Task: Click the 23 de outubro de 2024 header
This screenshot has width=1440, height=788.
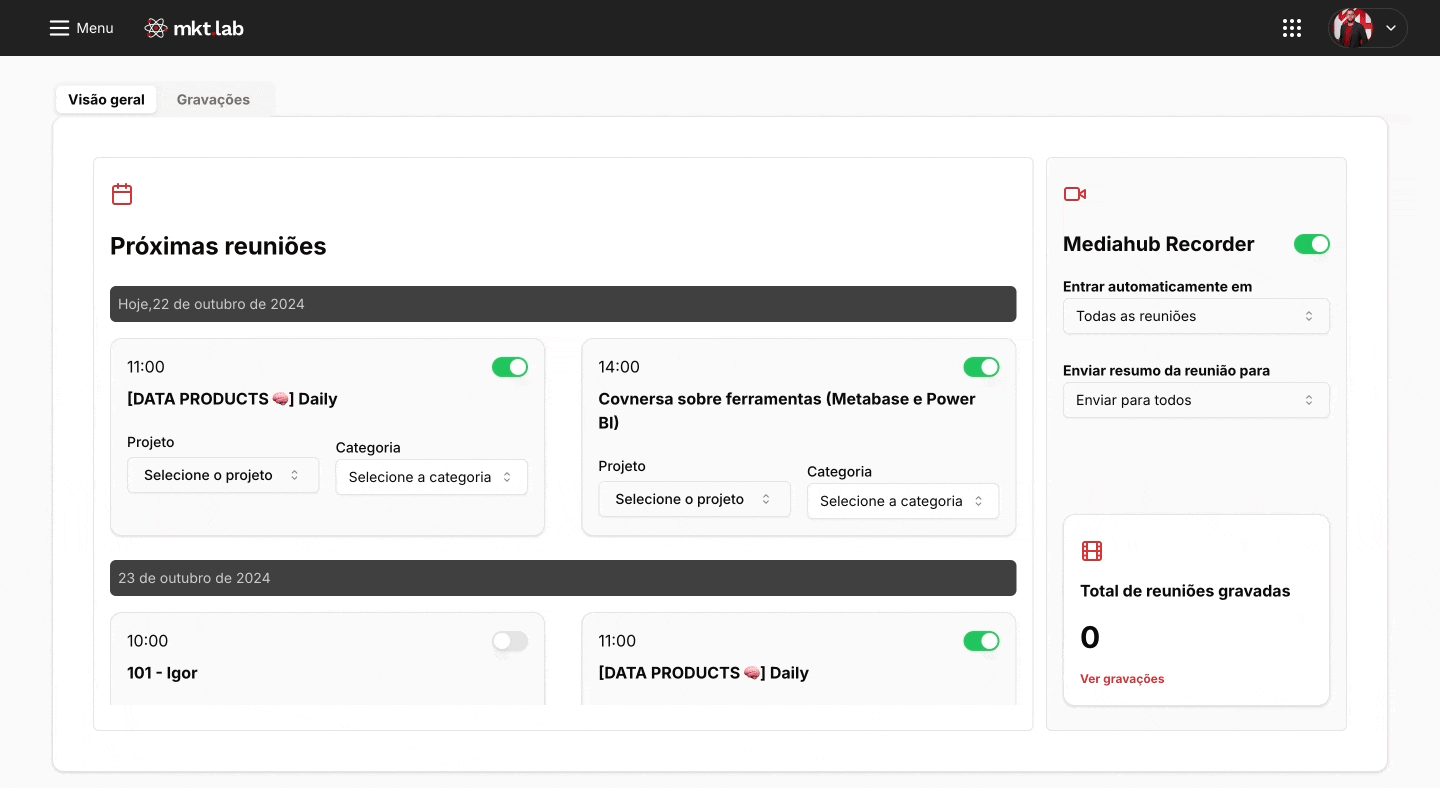Action: (563, 578)
